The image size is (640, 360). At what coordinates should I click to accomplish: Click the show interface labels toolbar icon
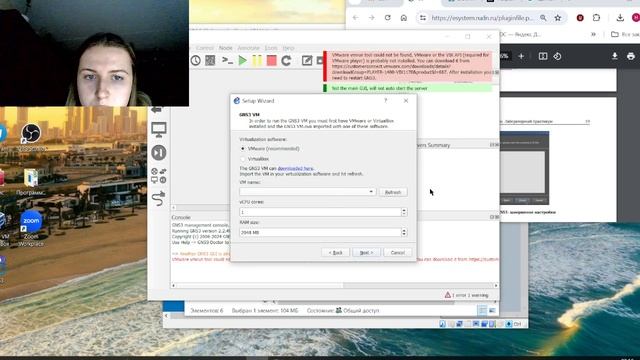(210, 60)
